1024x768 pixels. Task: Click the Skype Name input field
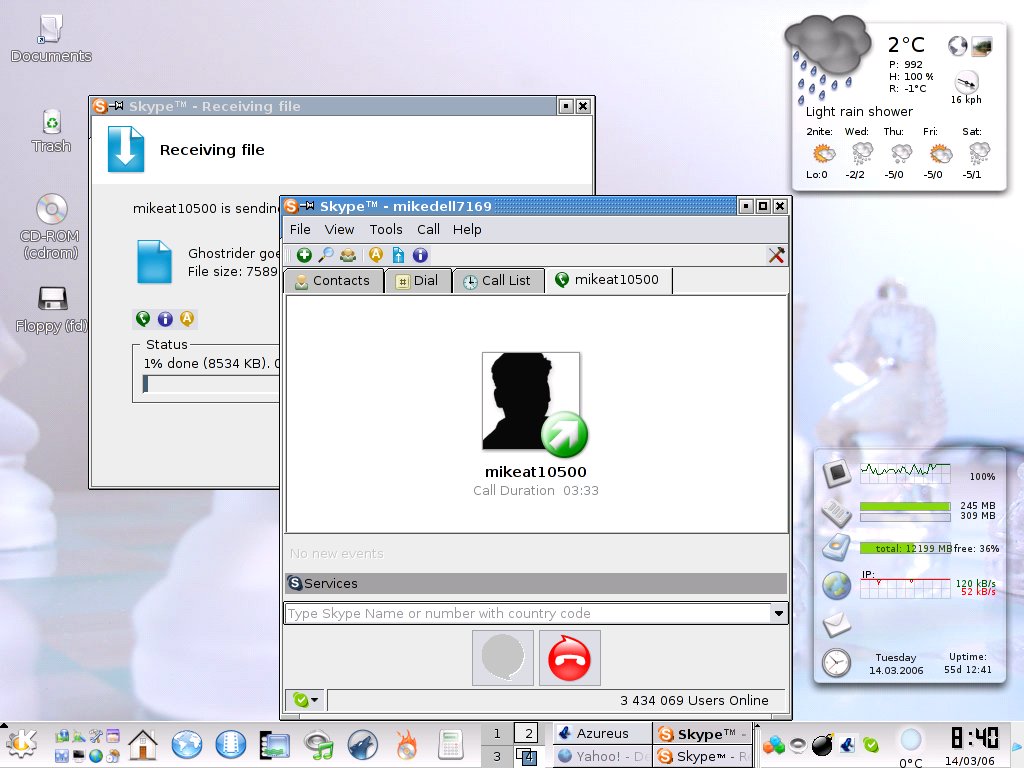pyautogui.click(x=526, y=613)
